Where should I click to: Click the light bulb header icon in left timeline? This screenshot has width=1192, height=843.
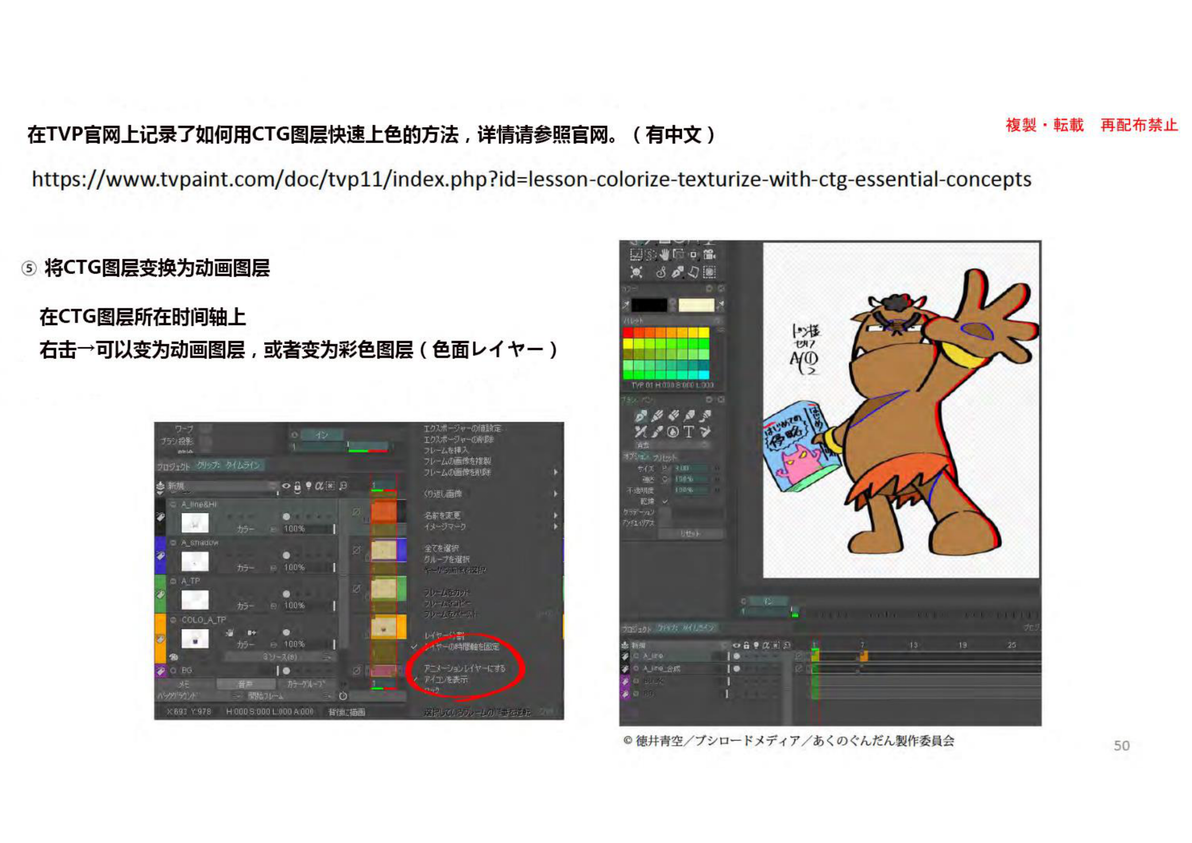(308, 486)
